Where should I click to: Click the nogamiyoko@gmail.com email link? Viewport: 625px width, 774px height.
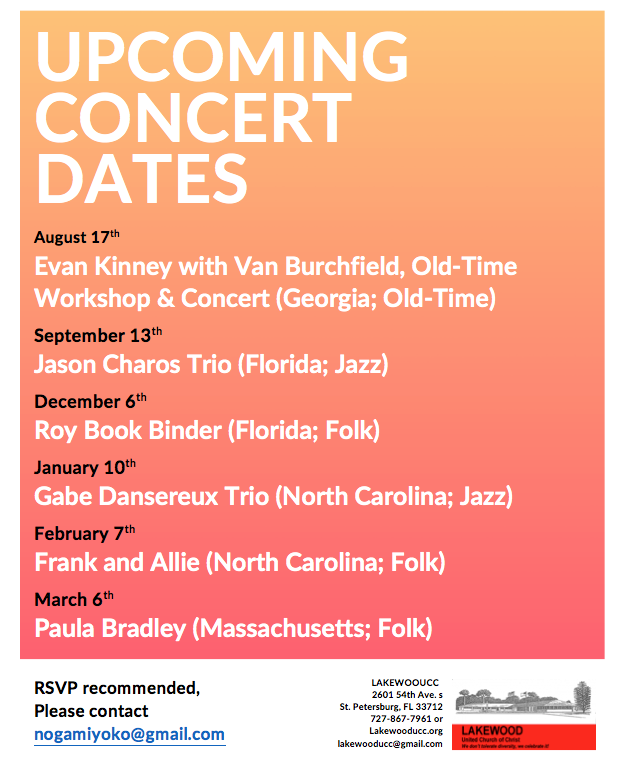129,734
